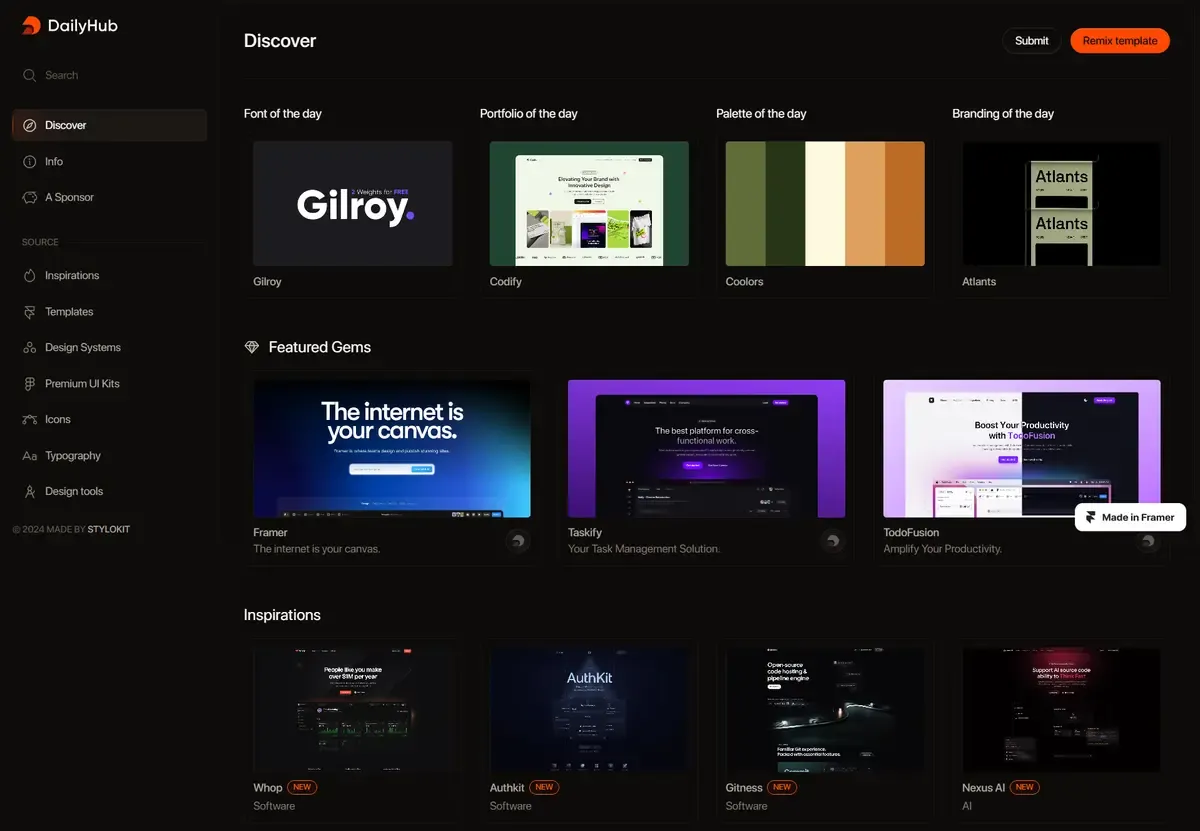Click the orange swatch in Coolors palette

point(905,203)
